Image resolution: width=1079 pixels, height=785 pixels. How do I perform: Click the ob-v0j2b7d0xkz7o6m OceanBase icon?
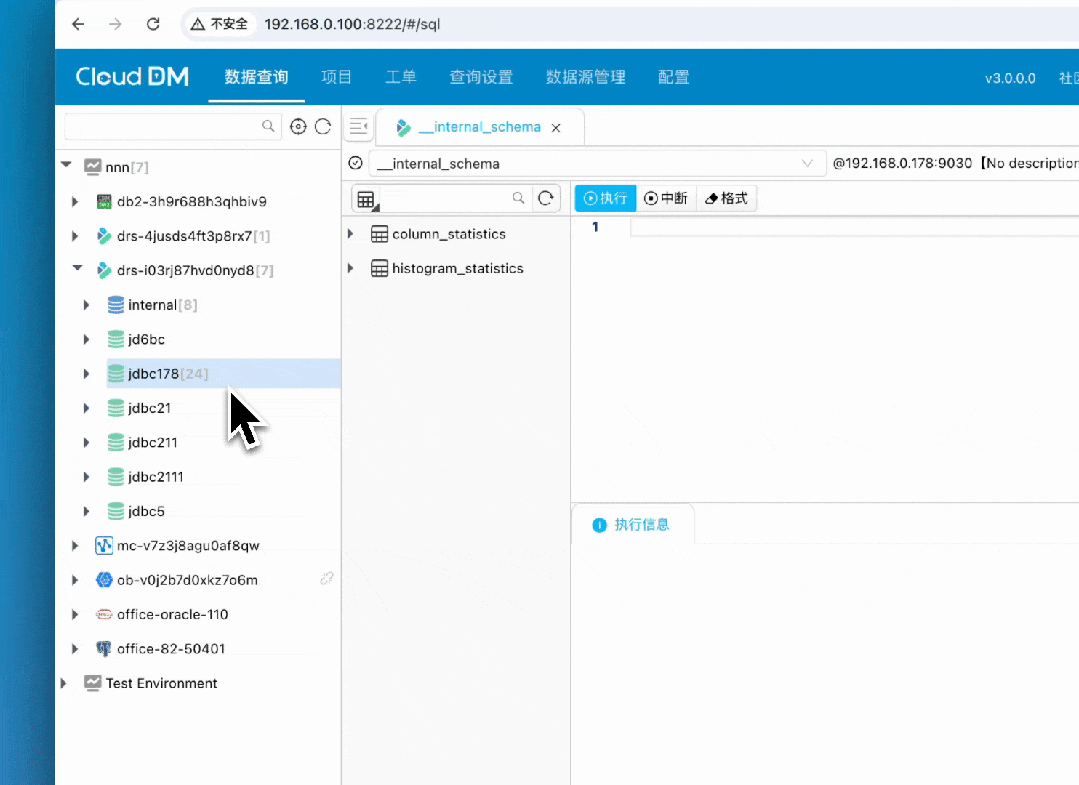click(x=104, y=580)
